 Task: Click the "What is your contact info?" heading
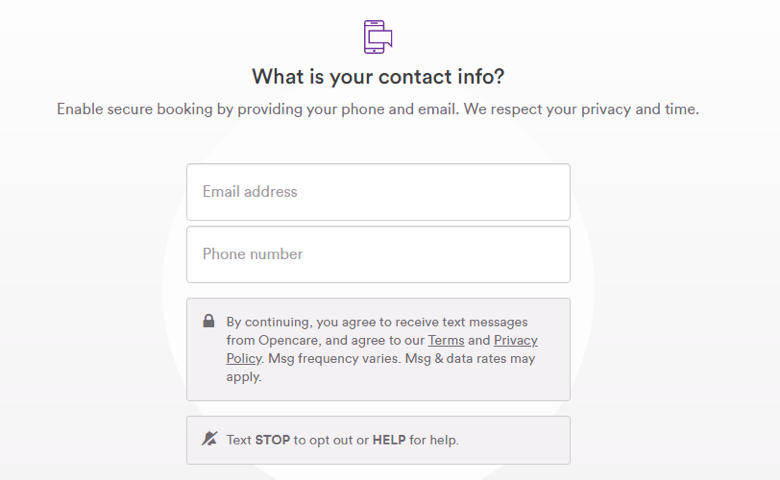(378, 77)
